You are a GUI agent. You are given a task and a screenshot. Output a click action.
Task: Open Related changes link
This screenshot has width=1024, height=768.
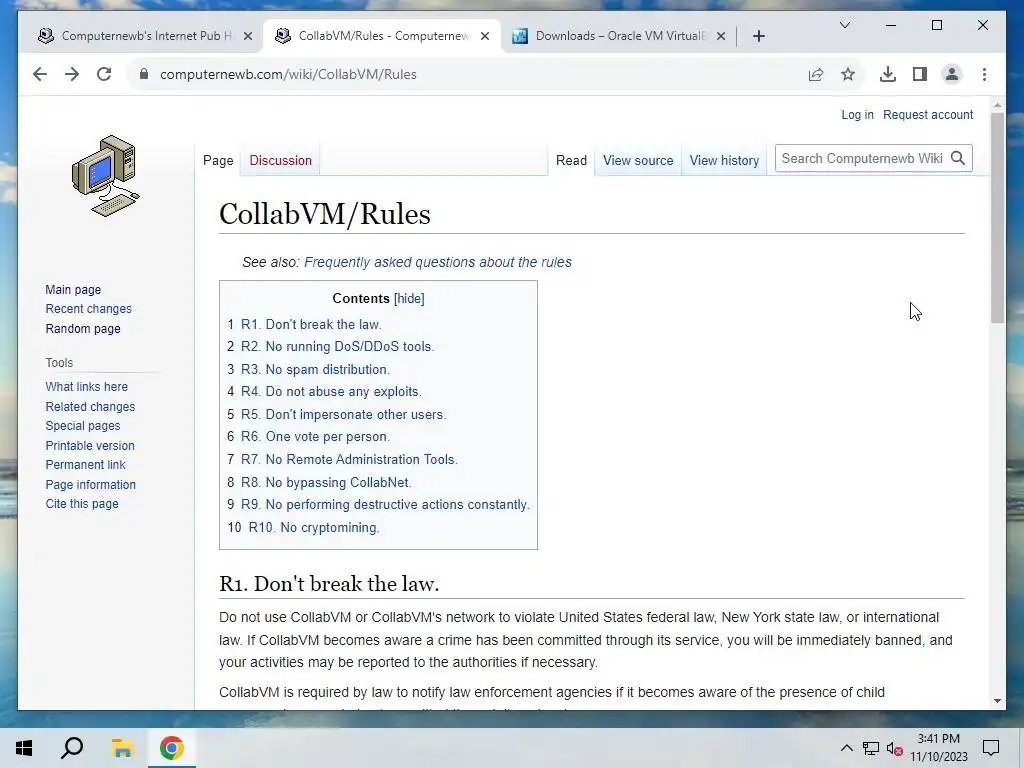pyautogui.click(x=90, y=406)
